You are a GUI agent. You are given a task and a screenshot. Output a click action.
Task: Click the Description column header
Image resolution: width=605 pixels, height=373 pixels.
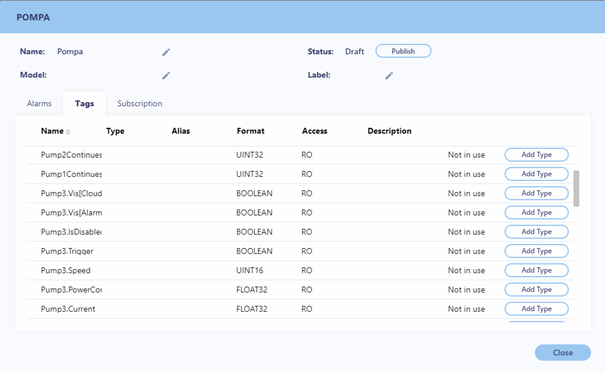click(x=389, y=131)
